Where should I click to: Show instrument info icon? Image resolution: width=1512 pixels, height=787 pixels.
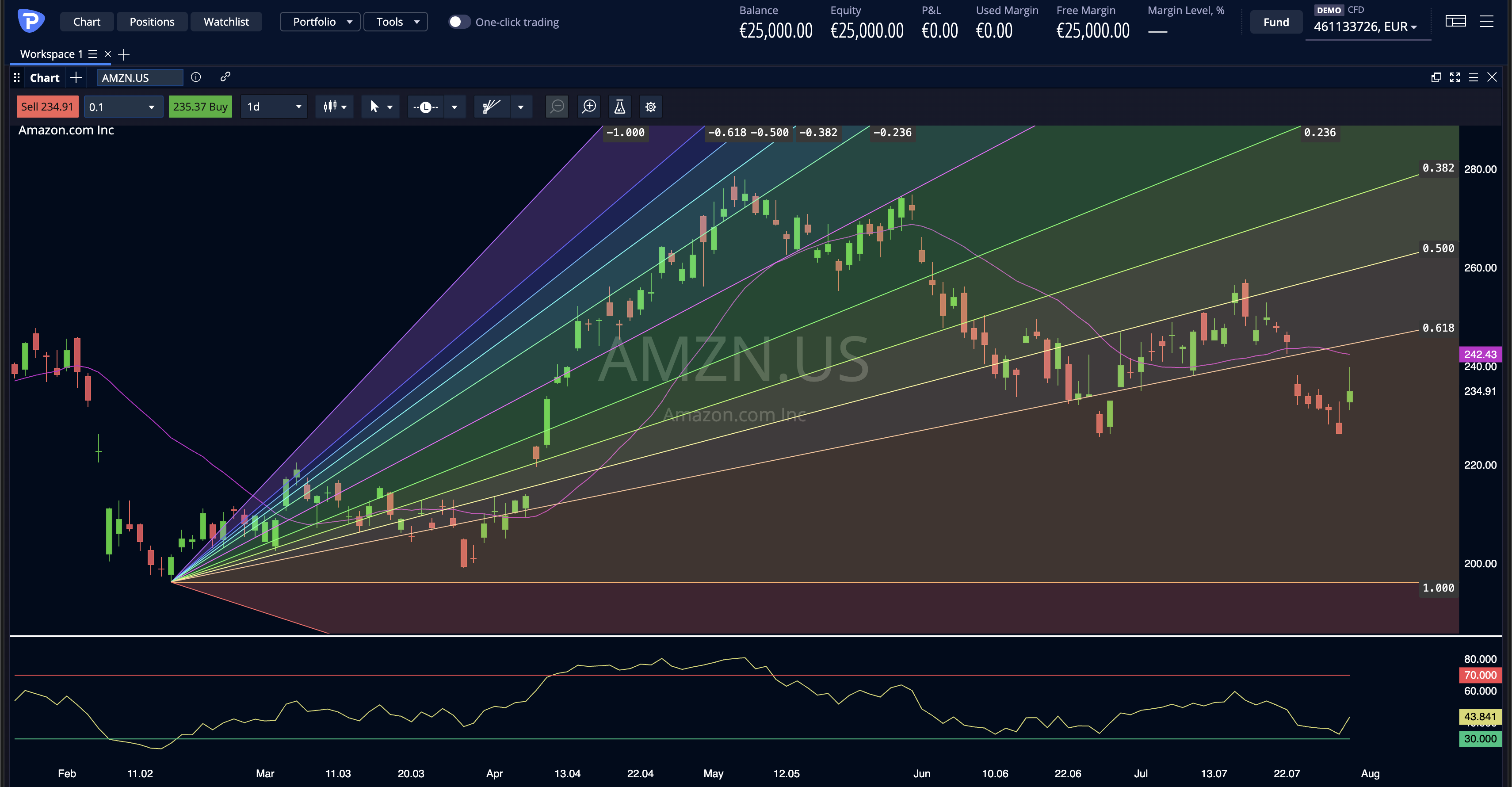(x=196, y=77)
